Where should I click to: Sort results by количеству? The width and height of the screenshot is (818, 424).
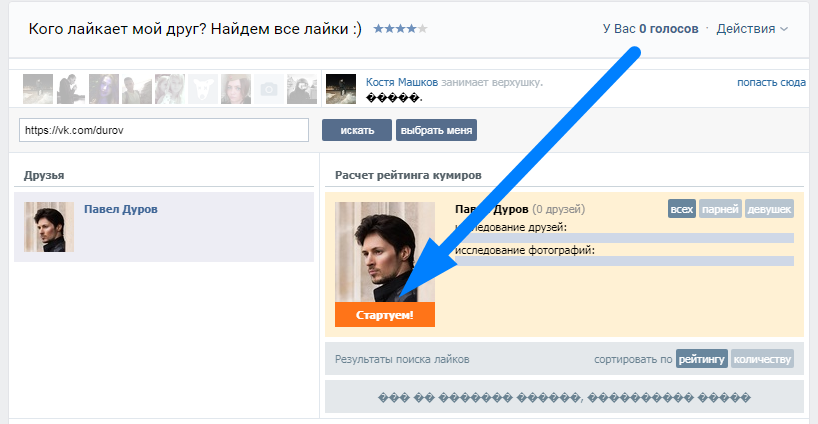(762, 359)
